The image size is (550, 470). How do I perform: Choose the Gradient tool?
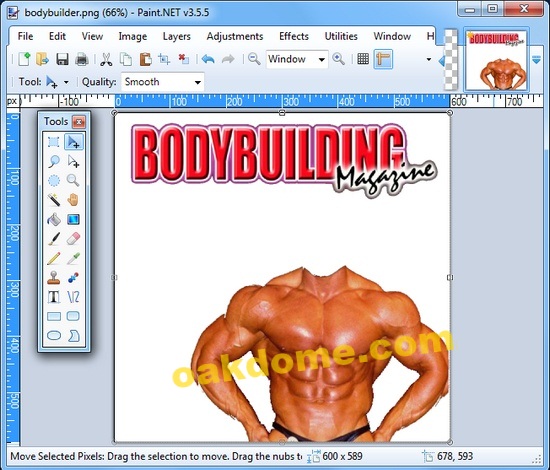point(73,220)
